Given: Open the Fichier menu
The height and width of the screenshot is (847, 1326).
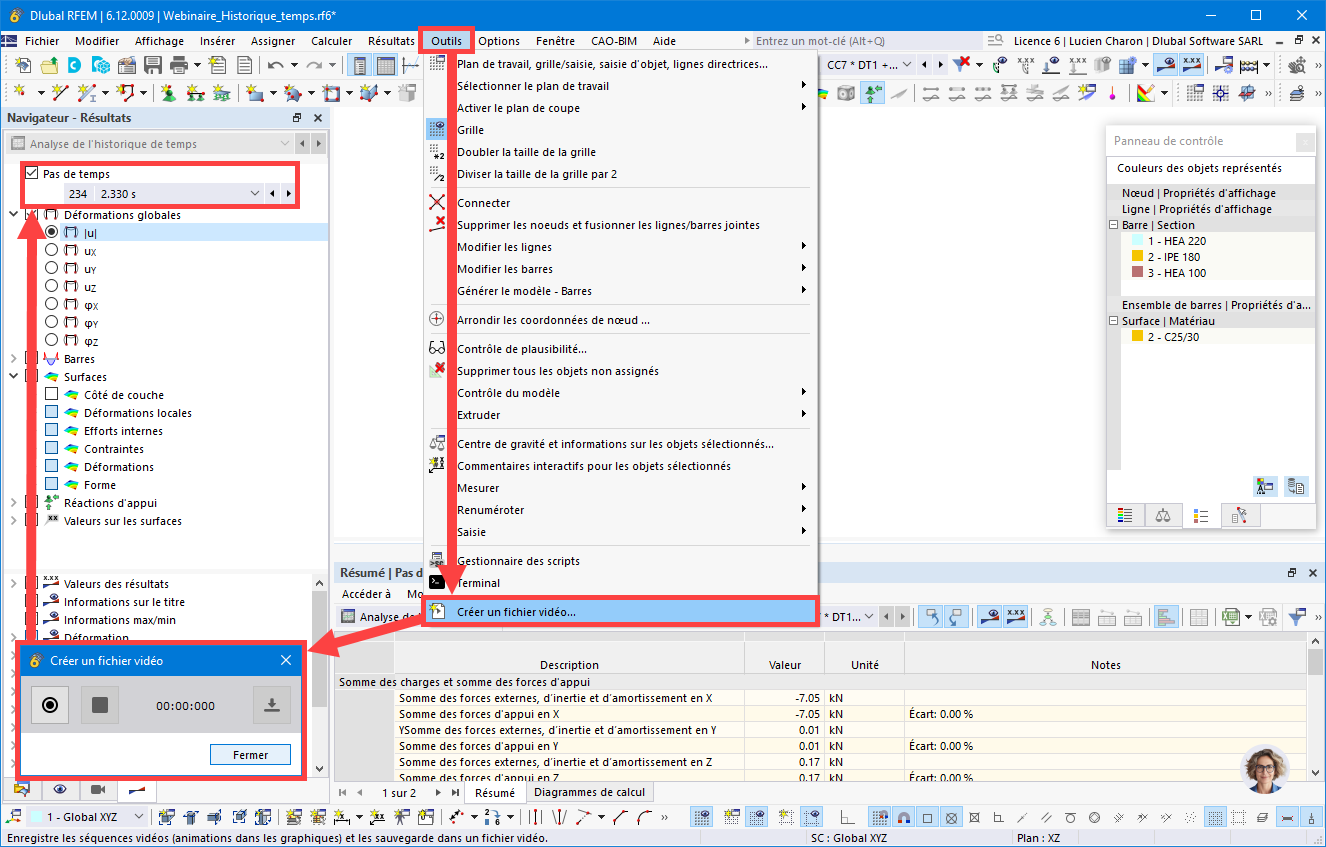Looking at the screenshot, I should (42, 41).
